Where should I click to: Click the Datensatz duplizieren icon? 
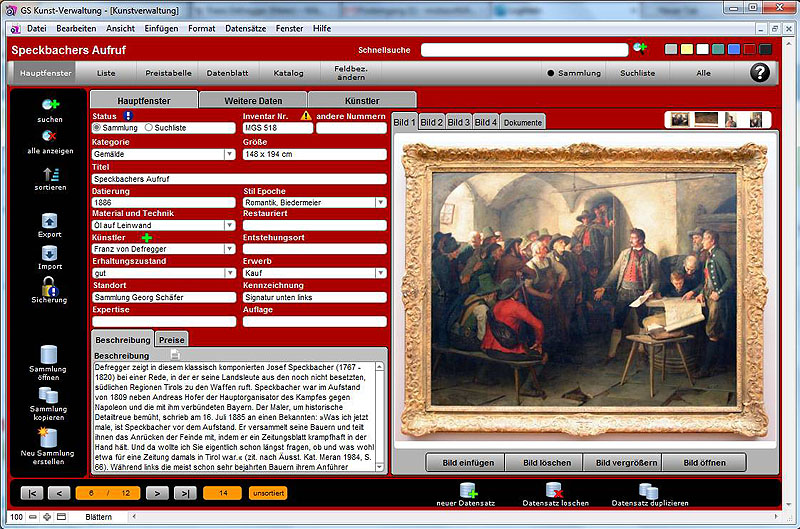click(x=648, y=491)
